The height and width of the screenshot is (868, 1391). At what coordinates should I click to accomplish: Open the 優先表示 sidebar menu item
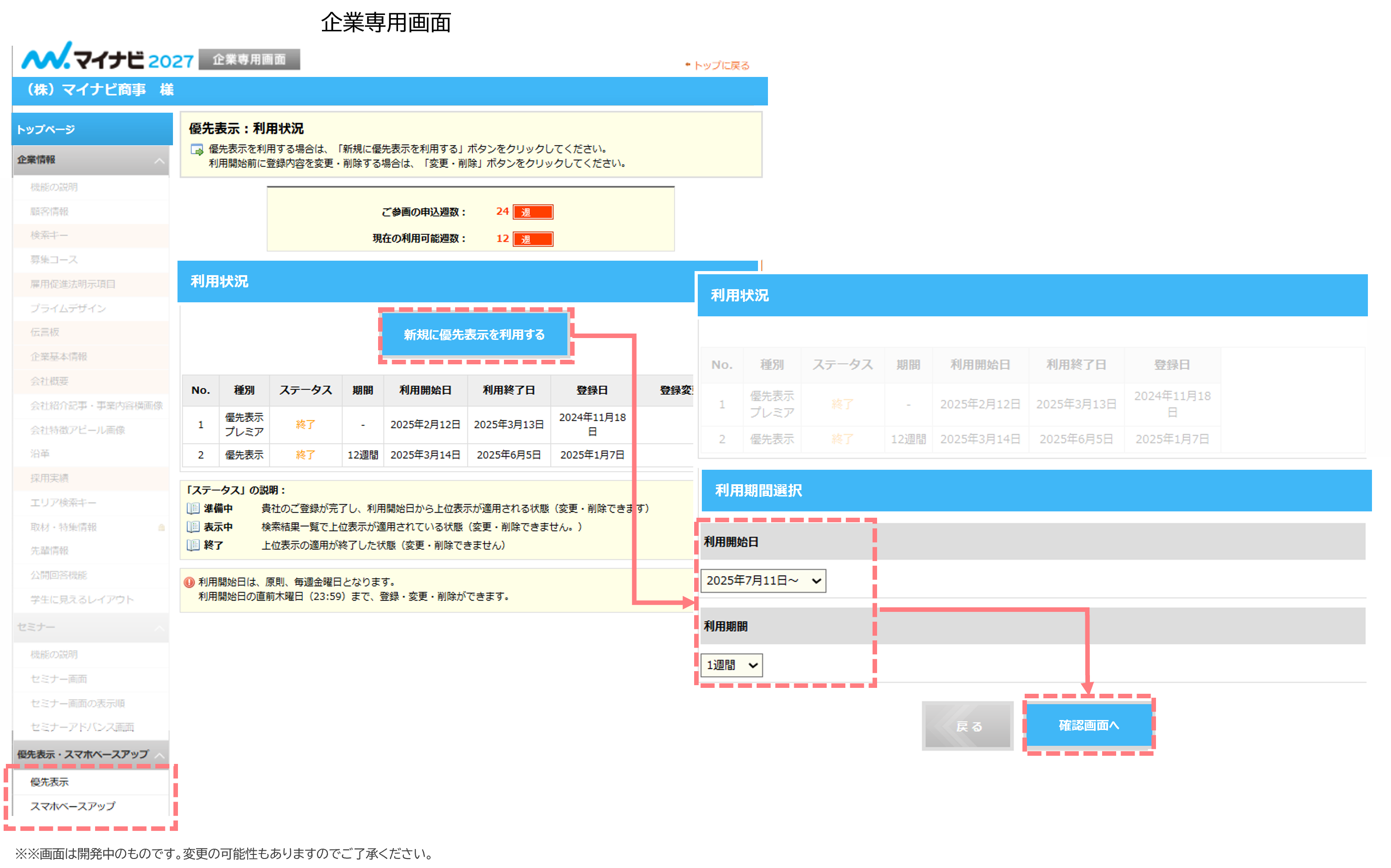(x=50, y=782)
